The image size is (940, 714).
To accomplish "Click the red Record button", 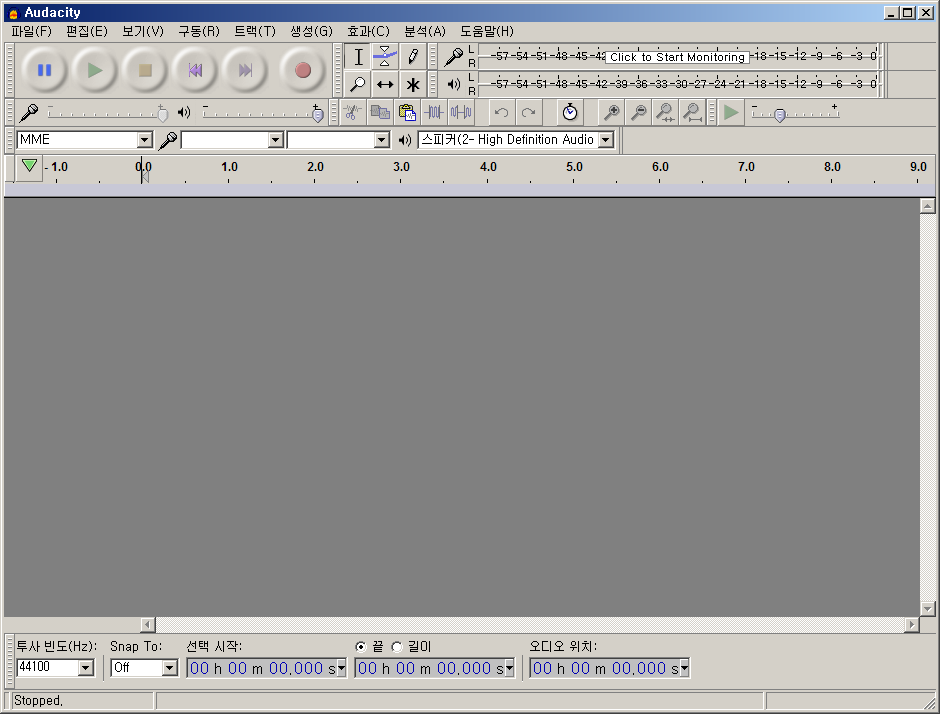I will 303,70.
